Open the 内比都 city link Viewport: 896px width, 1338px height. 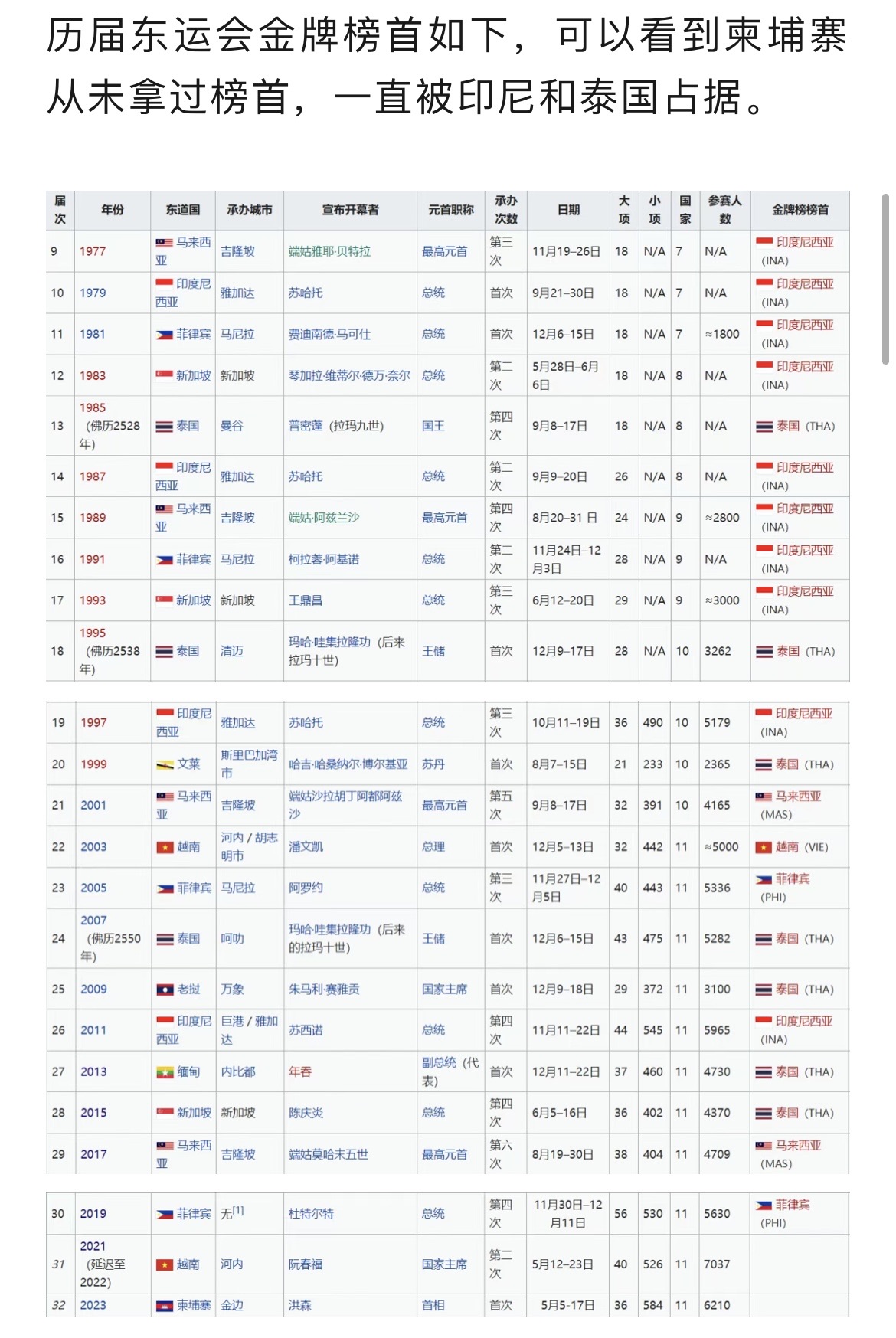(x=238, y=1071)
